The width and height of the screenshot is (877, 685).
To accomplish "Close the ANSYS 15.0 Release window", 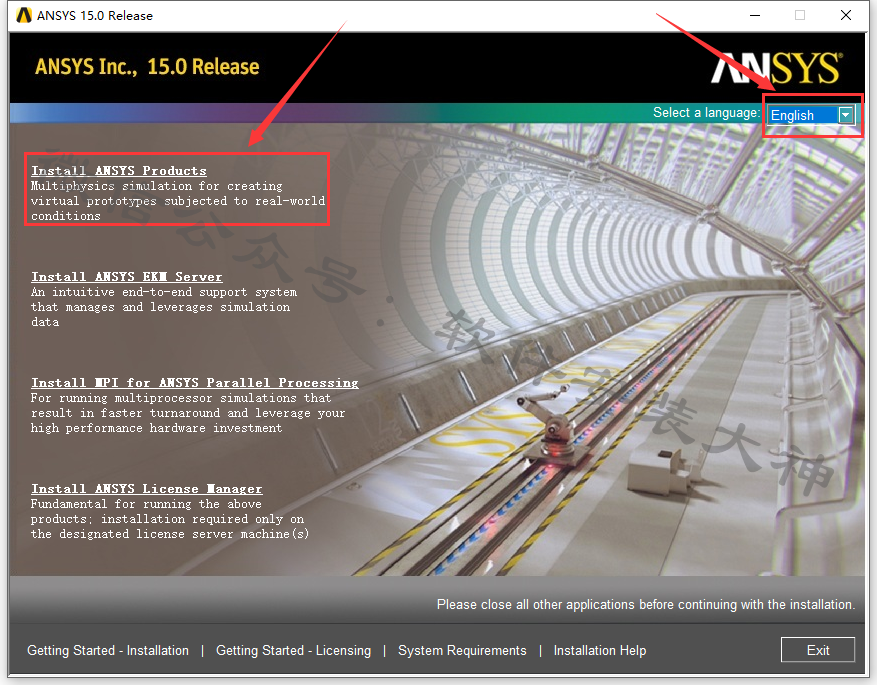I will [x=846, y=15].
